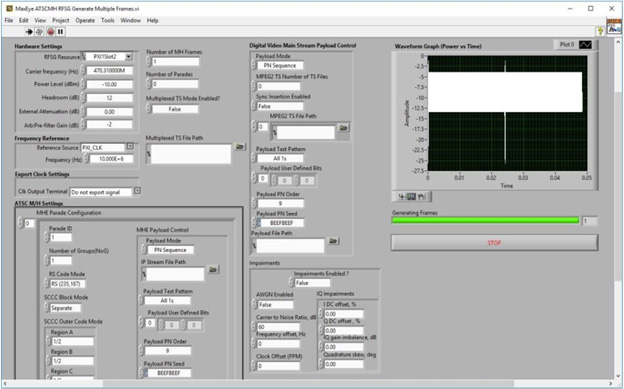This screenshot has height=389, width=624.
Task: Open the File menu
Action: click(x=9, y=20)
